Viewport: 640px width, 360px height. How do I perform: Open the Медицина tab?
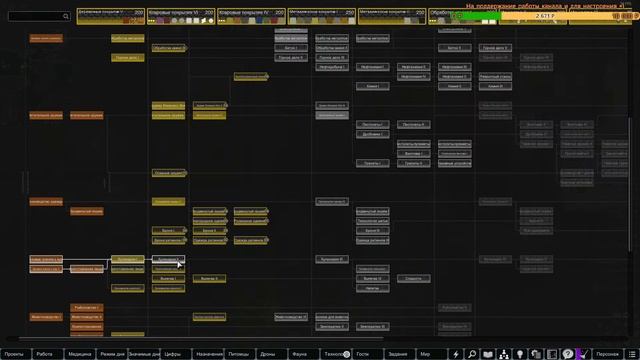(80, 354)
